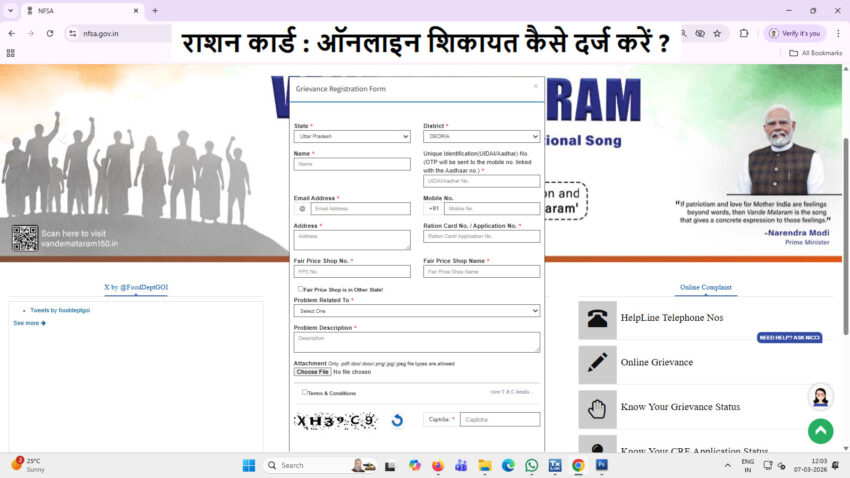
Task: Open All Bookmarks folder
Action: tap(815, 53)
